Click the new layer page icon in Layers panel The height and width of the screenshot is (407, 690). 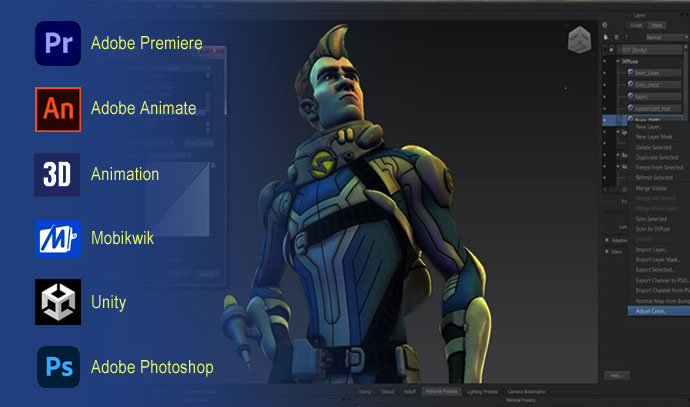coord(606,37)
